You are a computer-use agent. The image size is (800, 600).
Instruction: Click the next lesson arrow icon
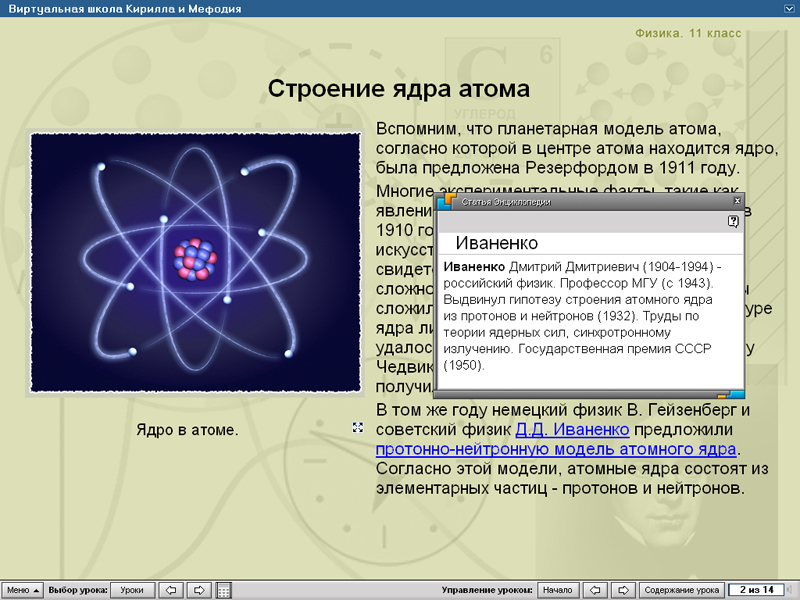(199, 589)
